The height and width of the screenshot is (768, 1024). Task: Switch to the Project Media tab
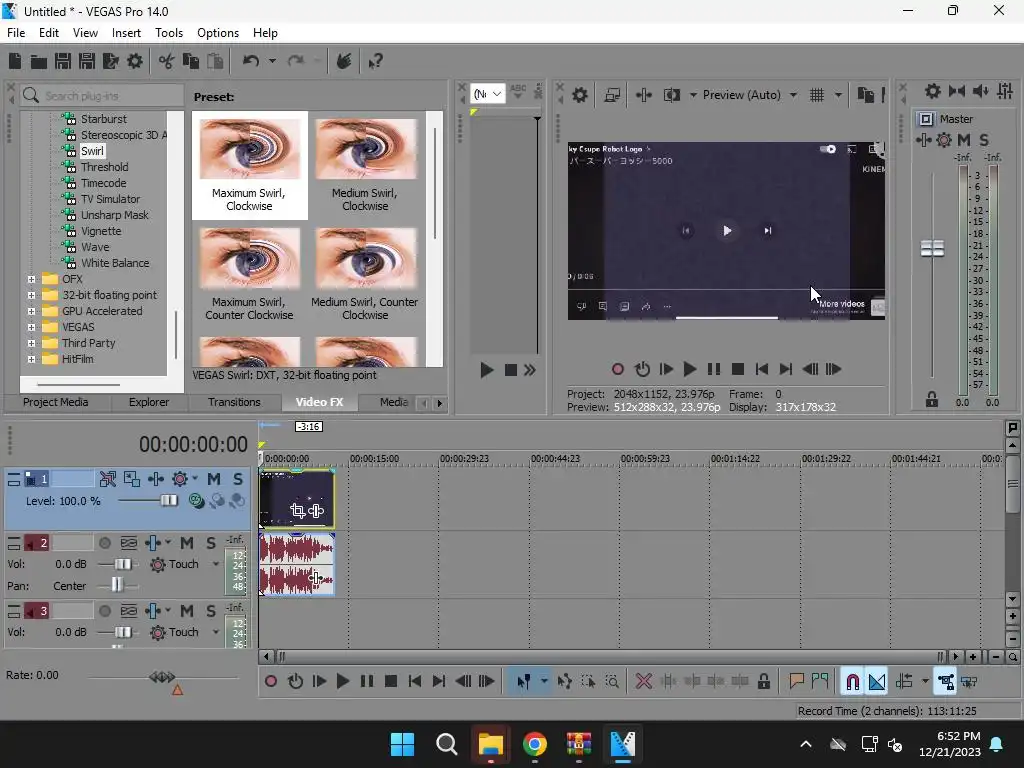point(56,402)
